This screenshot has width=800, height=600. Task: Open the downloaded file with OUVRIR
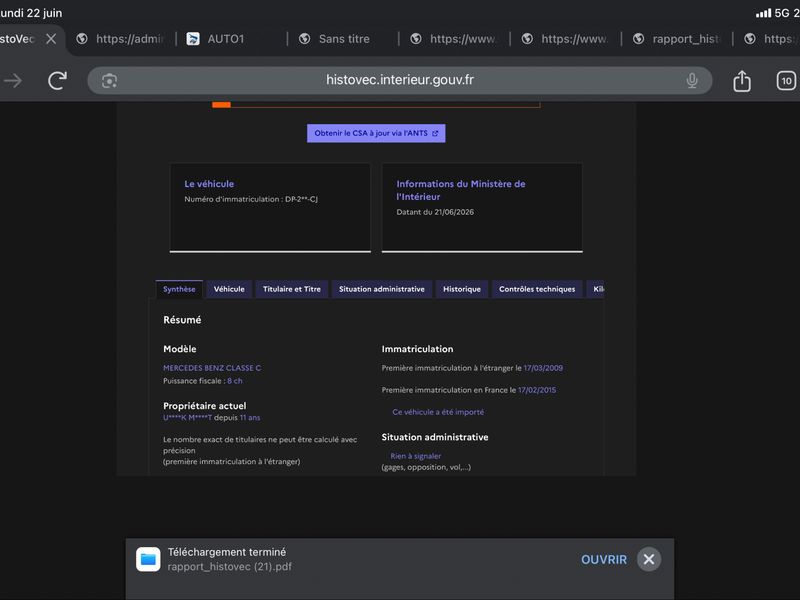604,560
